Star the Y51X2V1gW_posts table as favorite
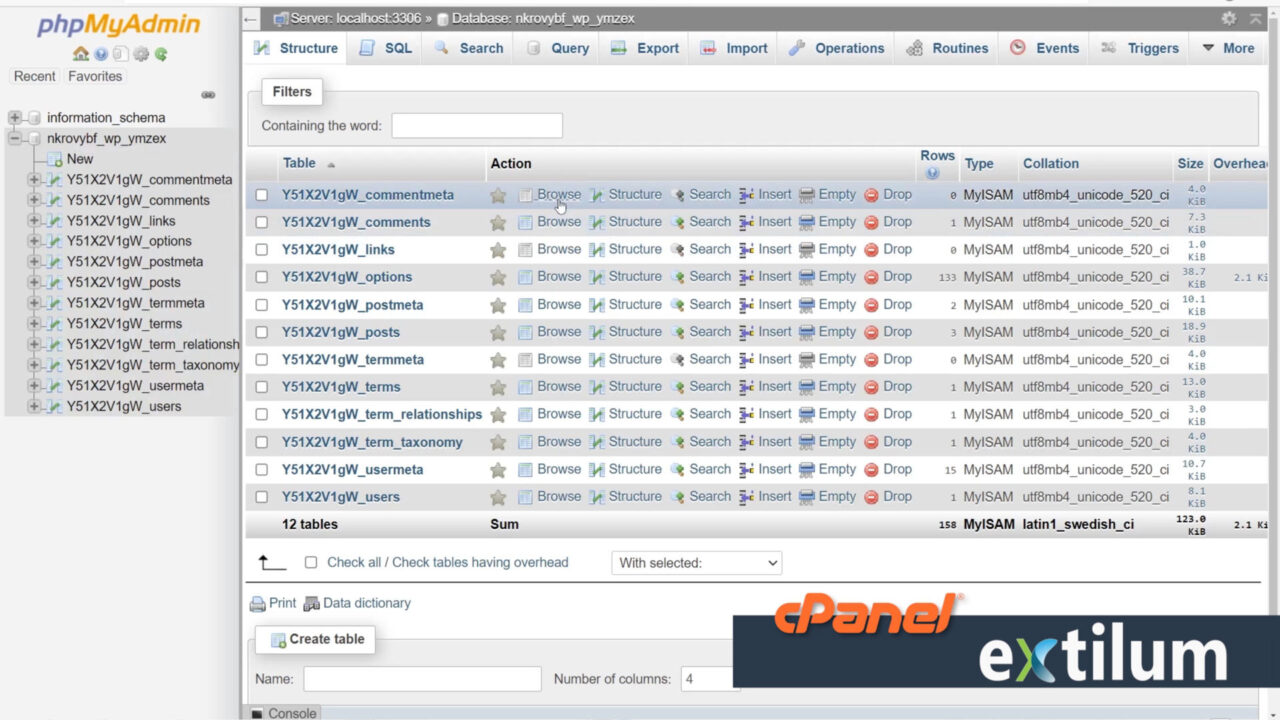1280x720 pixels. [x=498, y=331]
